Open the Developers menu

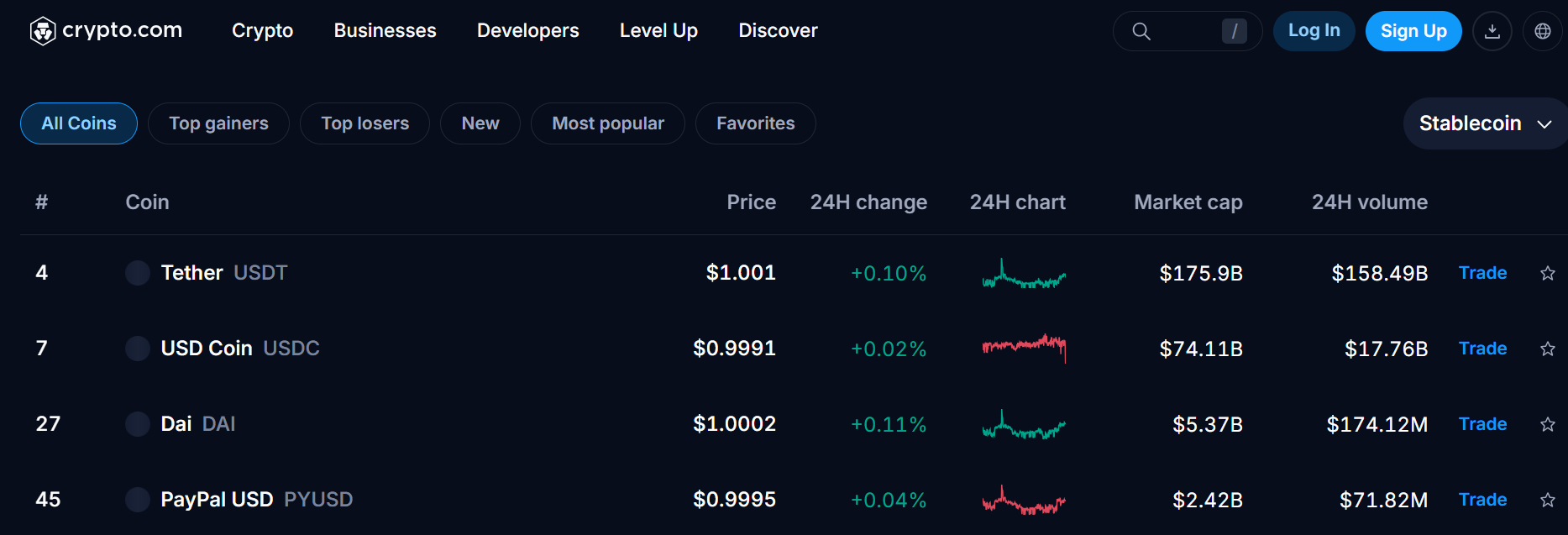528,30
